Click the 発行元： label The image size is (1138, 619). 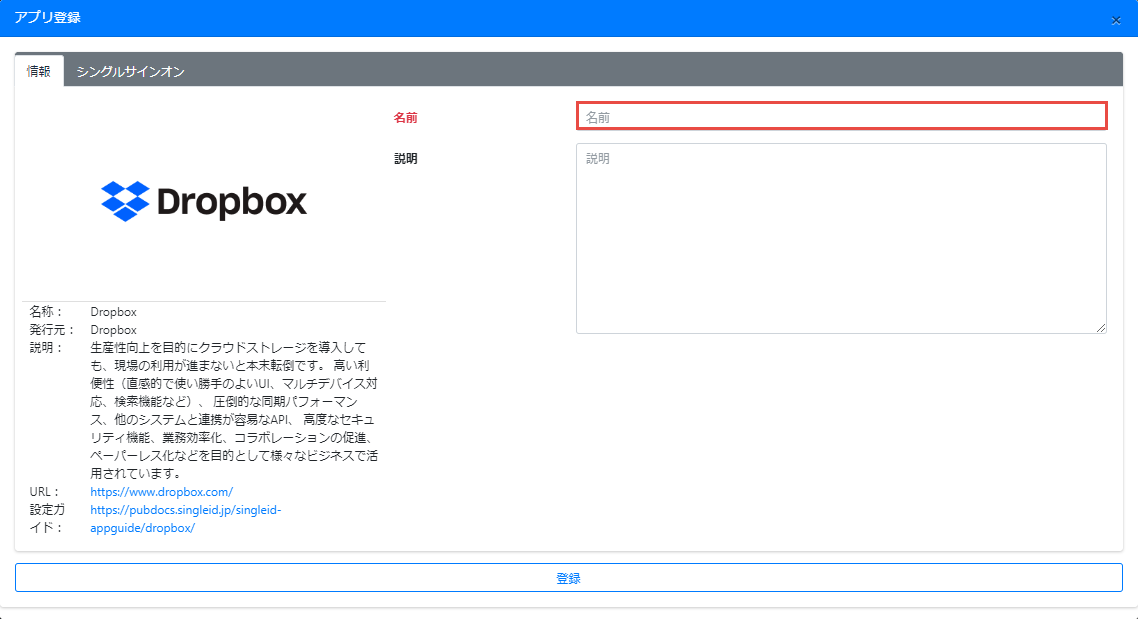pyautogui.click(x=52, y=330)
